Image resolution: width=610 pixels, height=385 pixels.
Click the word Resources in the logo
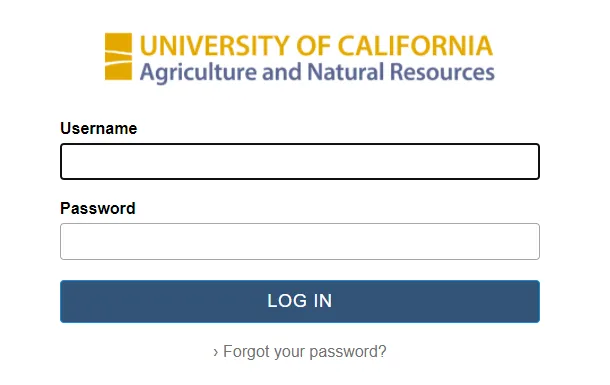coord(442,72)
